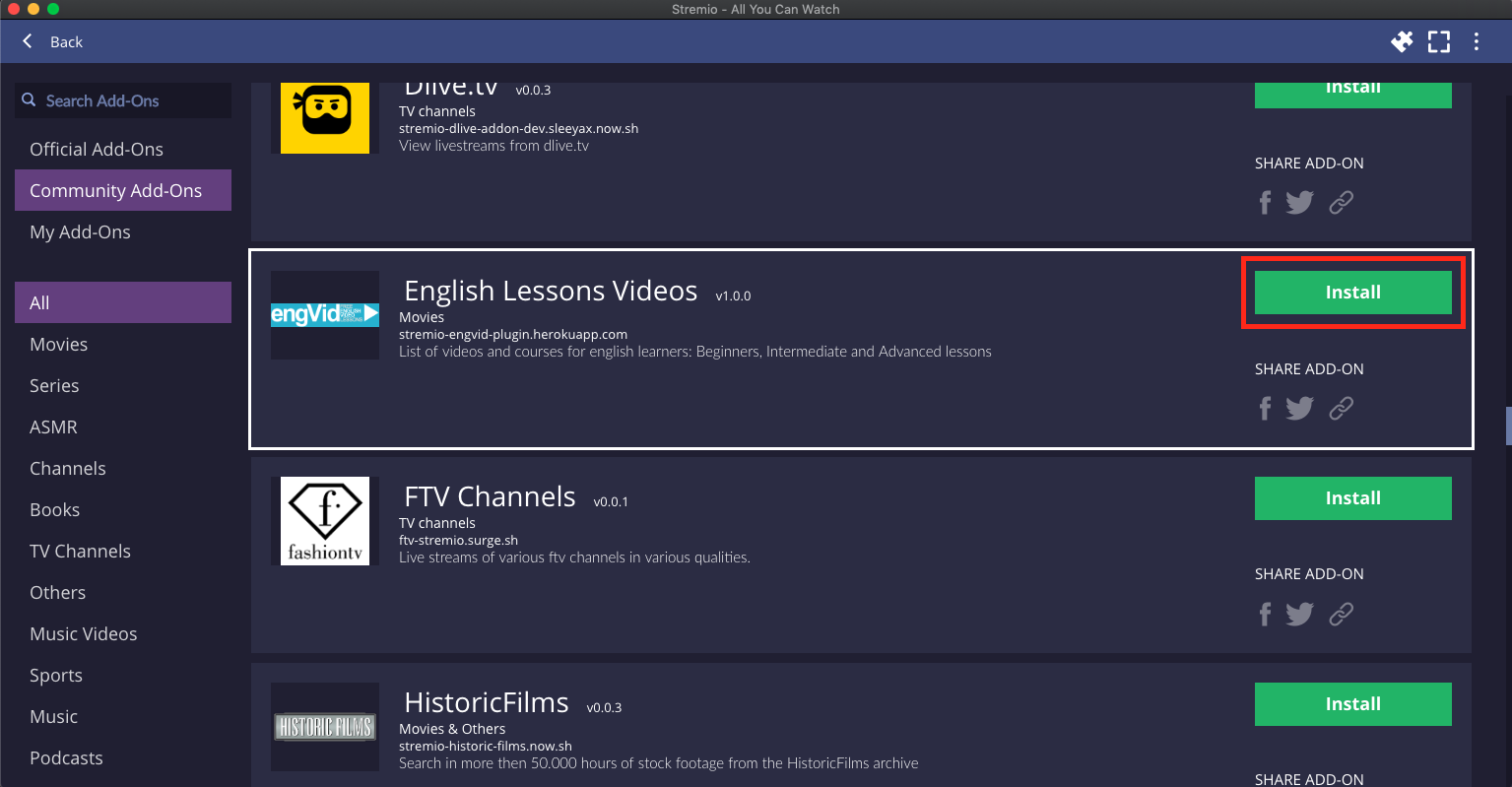This screenshot has width=1512, height=787.
Task: Click the fashiontv logo thumbnail
Action: (x=325, y=521)
